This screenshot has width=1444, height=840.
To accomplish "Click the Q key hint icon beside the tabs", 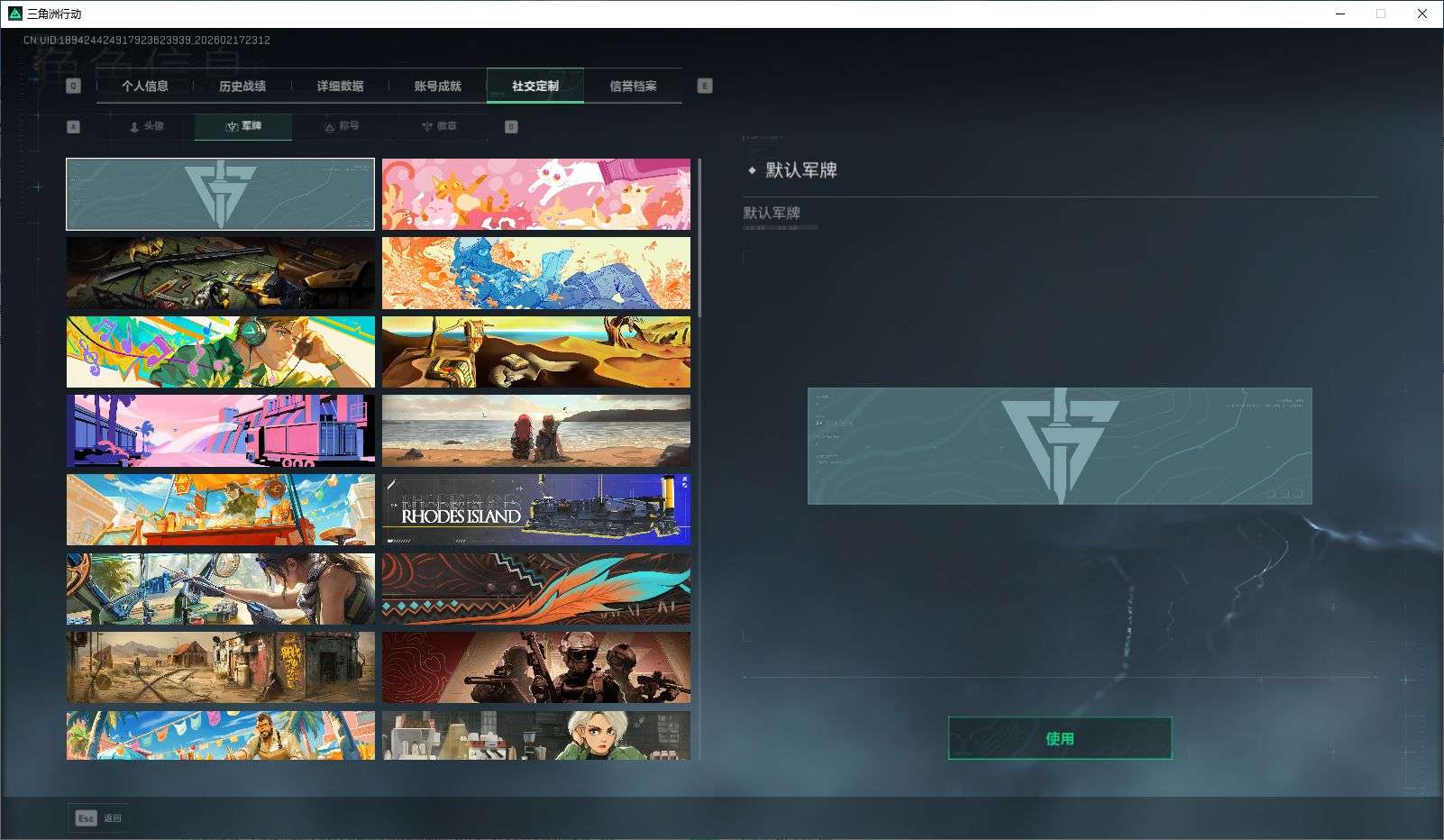I will (74, 86).
